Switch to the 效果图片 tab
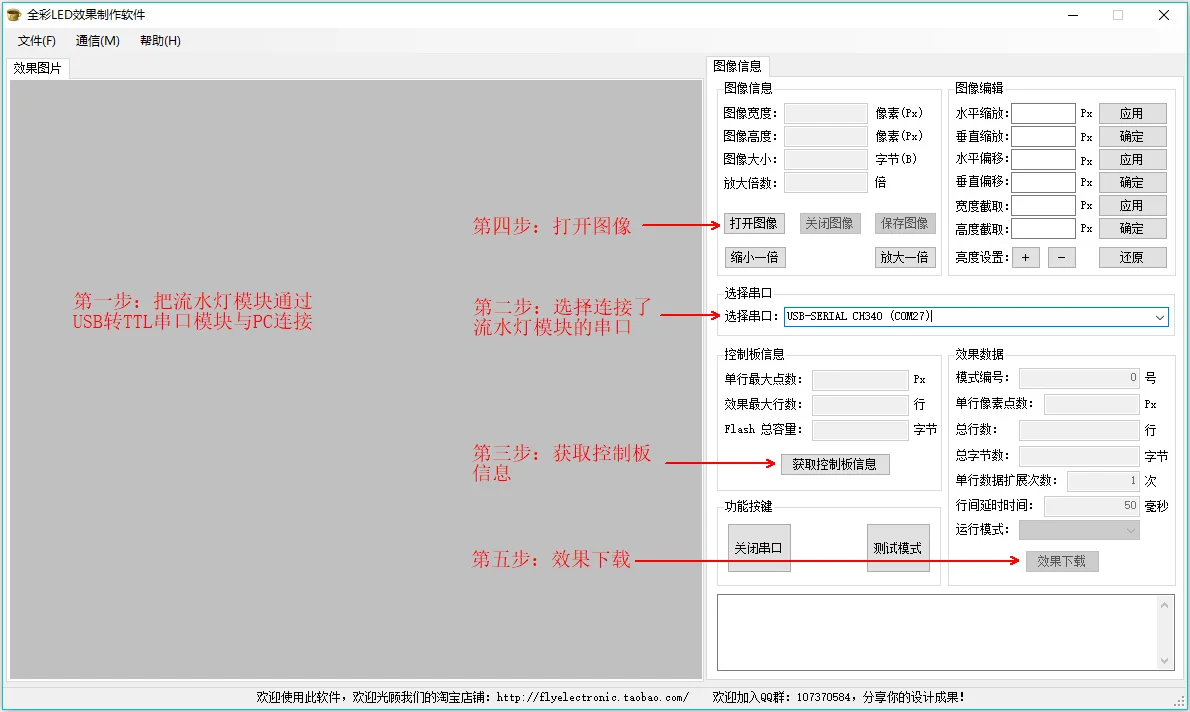 pos(37,68)
